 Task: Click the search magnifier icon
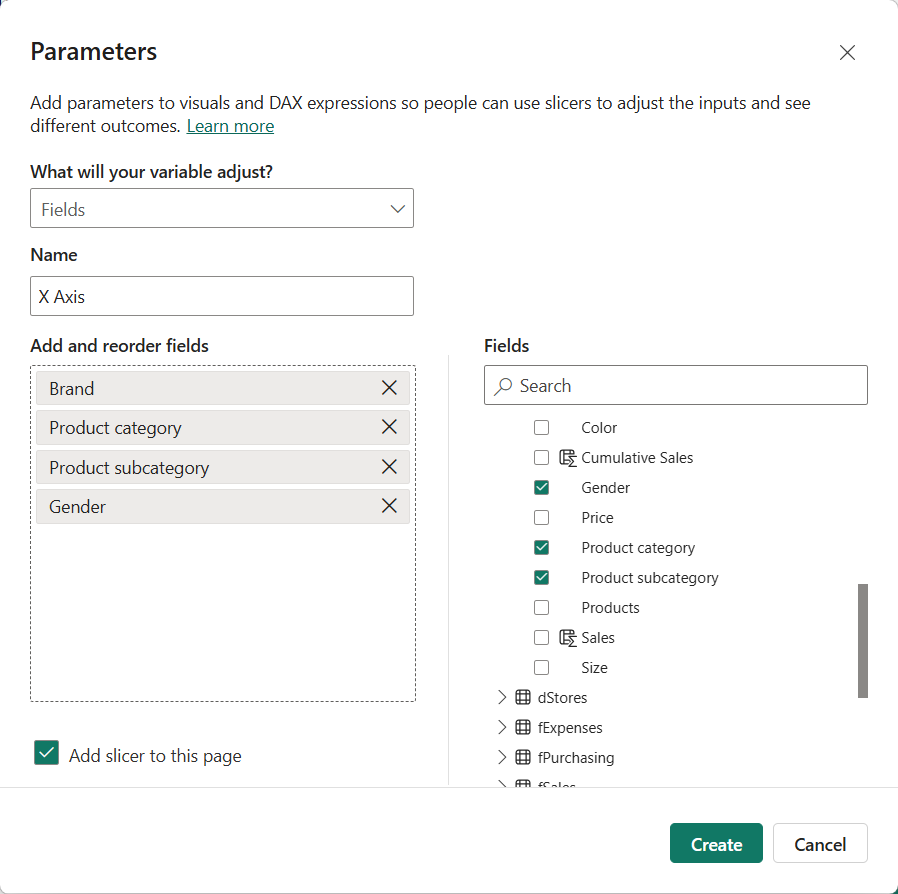[x=503, y=386]
